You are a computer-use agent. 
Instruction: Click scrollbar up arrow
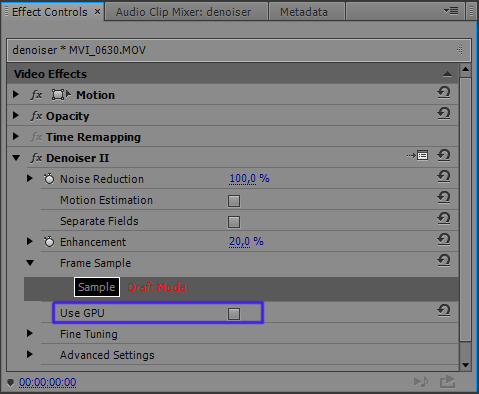click(465, 70)
